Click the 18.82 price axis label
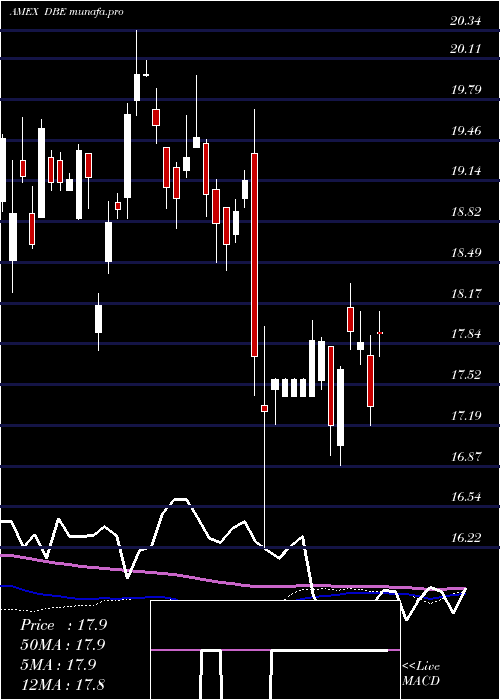 click(466, 212)
